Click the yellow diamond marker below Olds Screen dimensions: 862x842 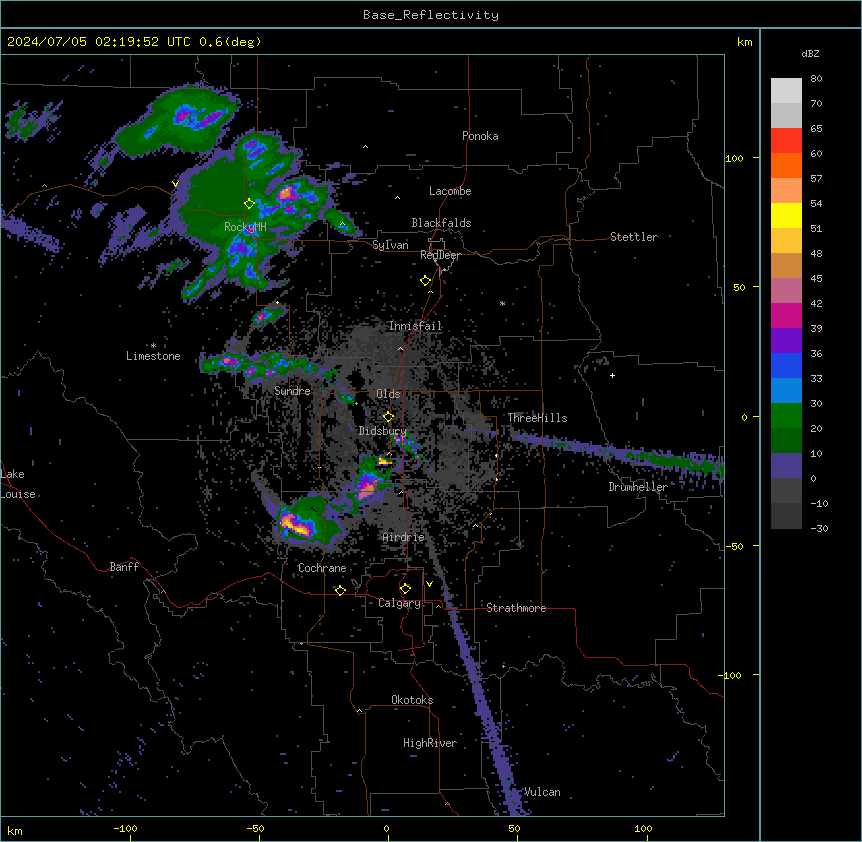[388, 417]
